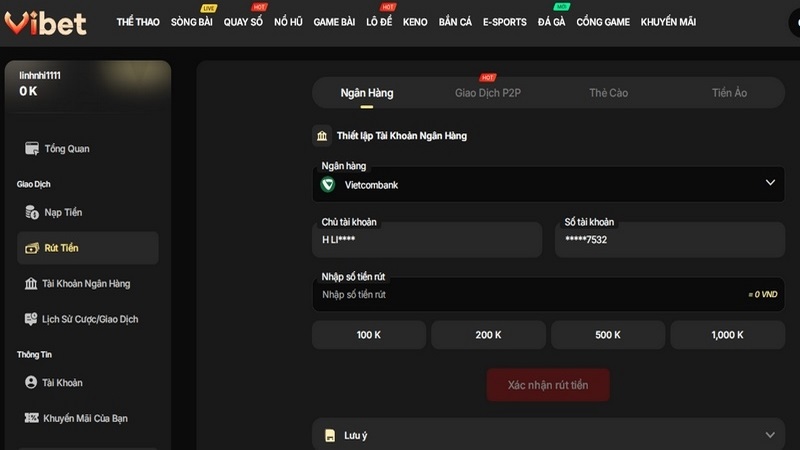
Task: Click the Tài Khoản Ngân Hàng bank icon
Action: 31,284
